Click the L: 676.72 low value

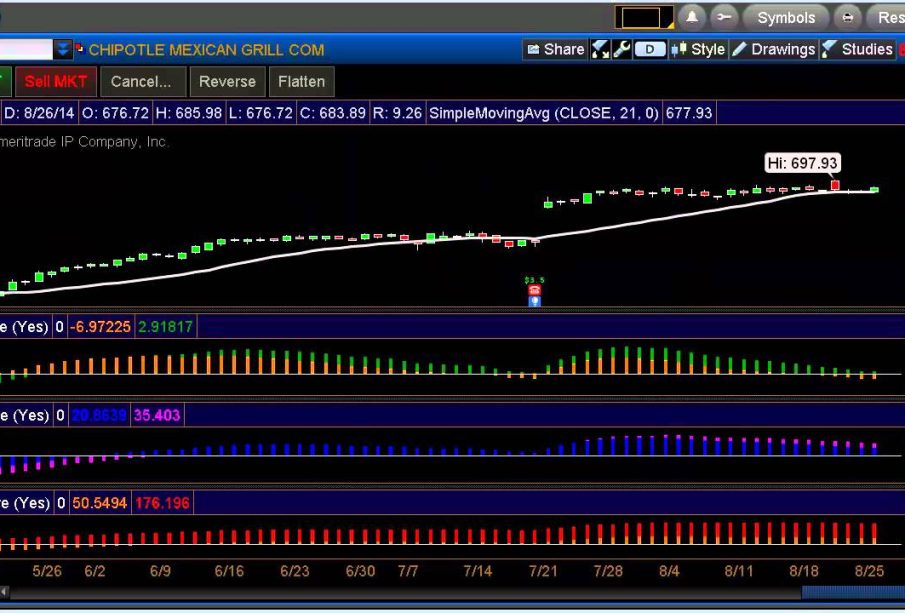point(261,113)
